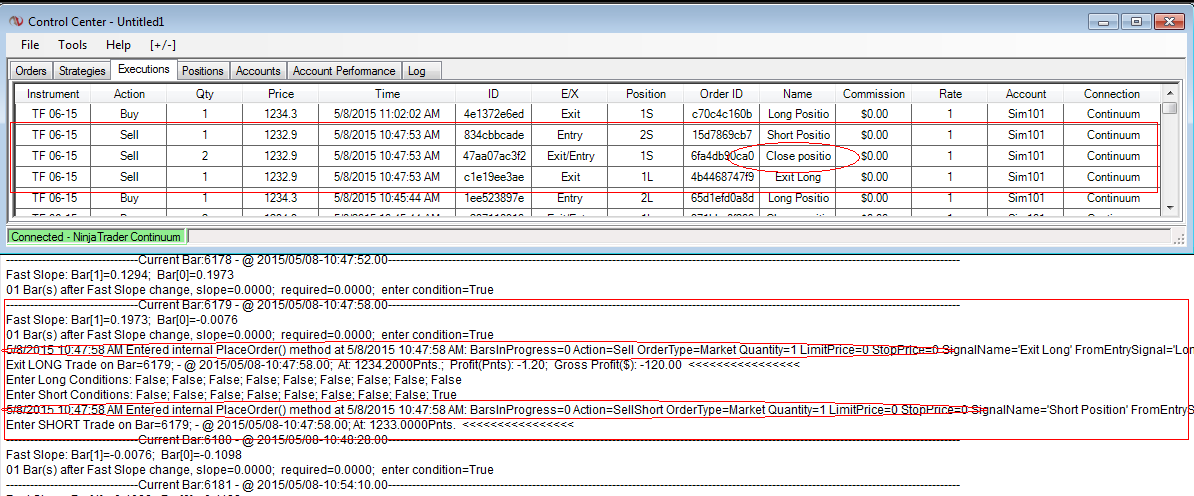Click the 2S position cell
This screenshot has height=496, width=1194.
pyautogui.click(x=646, y=136)
